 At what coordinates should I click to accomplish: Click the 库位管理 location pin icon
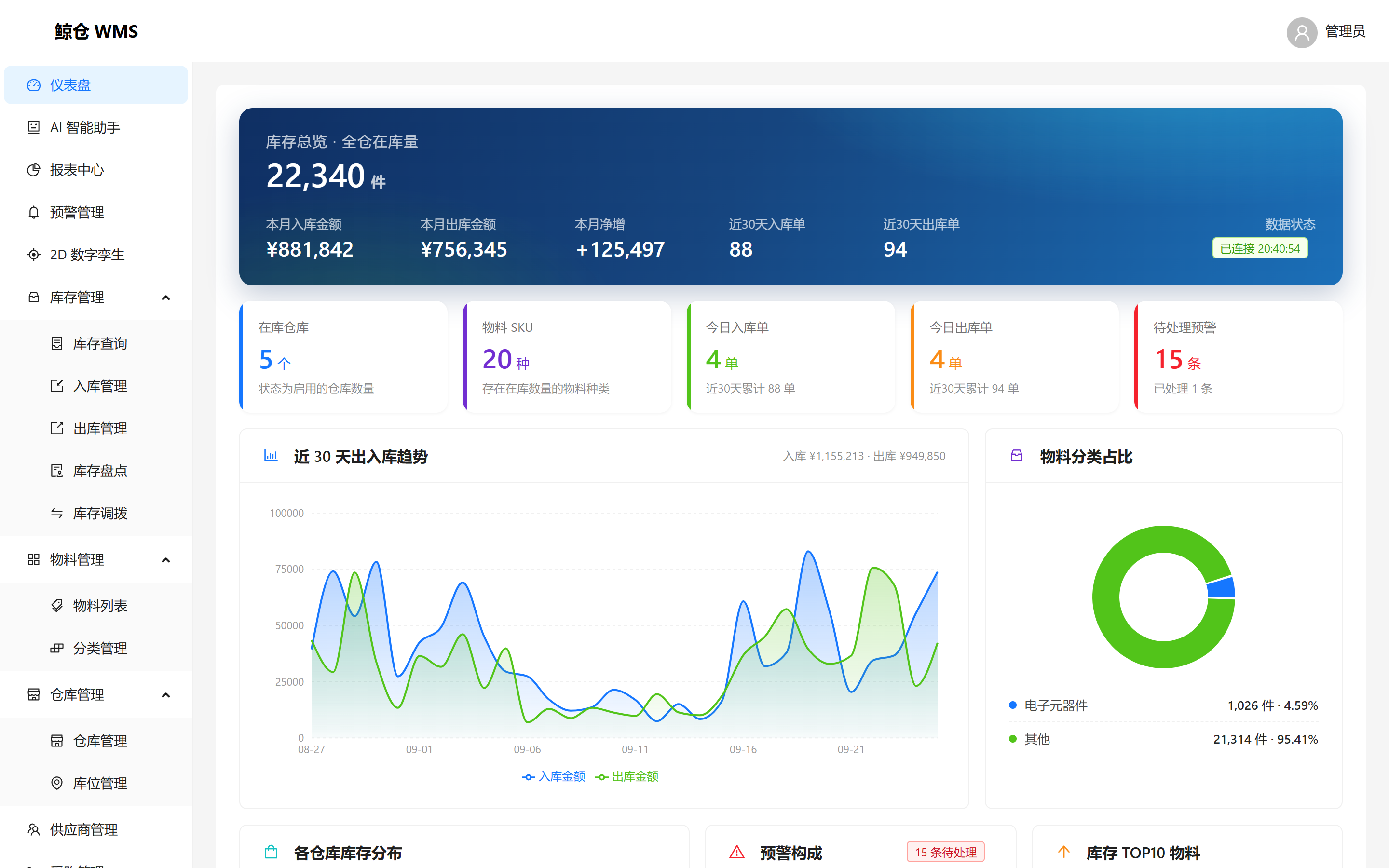[x=57, y=783]
